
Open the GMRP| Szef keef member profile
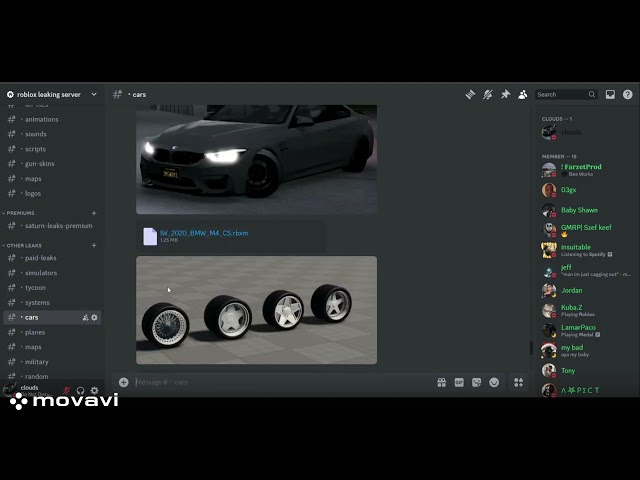(x=586, y=230)
